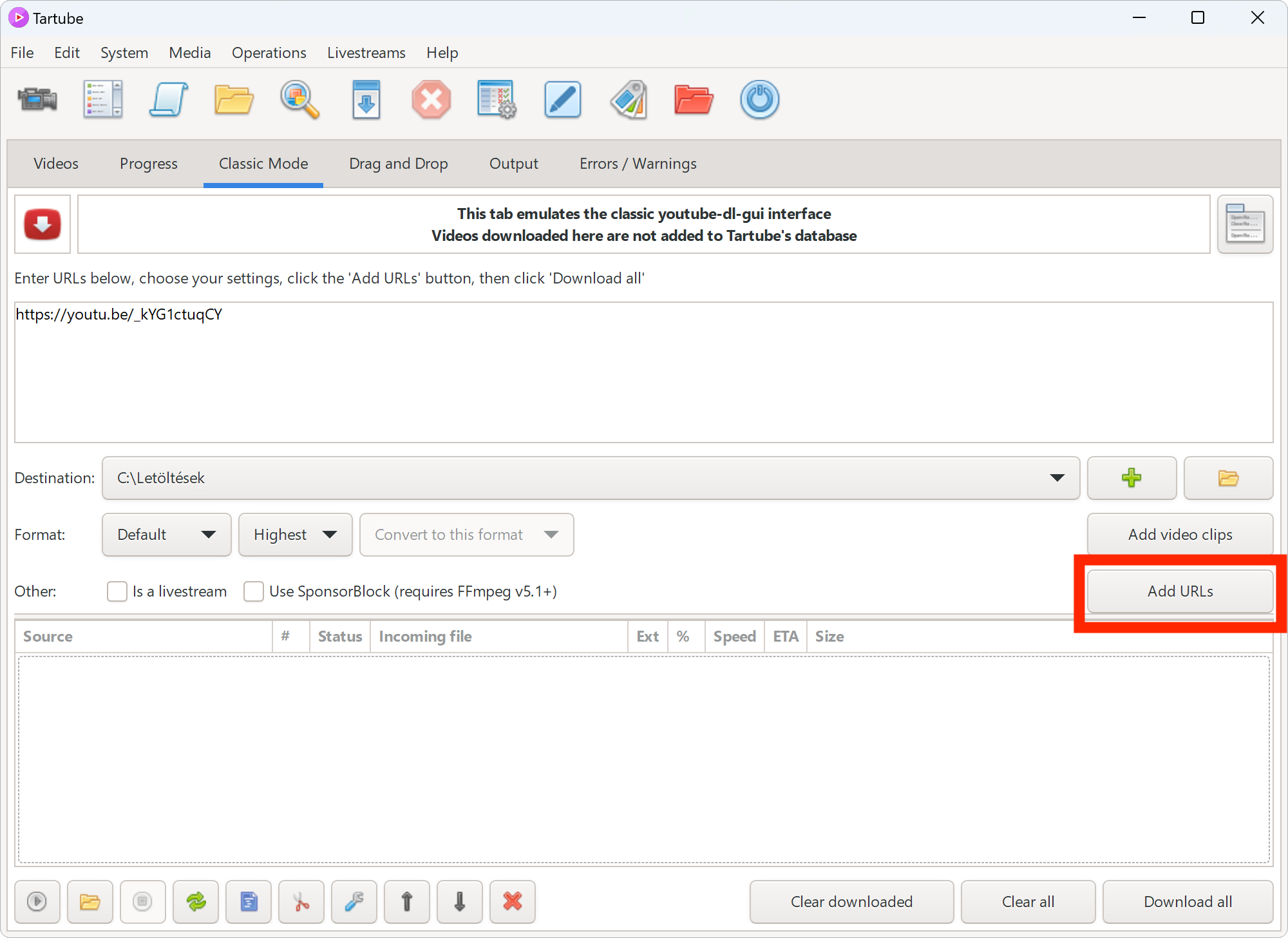The image size is (1288, 938).
Task: Switch to the Output tab
Action: coord(514,164)
